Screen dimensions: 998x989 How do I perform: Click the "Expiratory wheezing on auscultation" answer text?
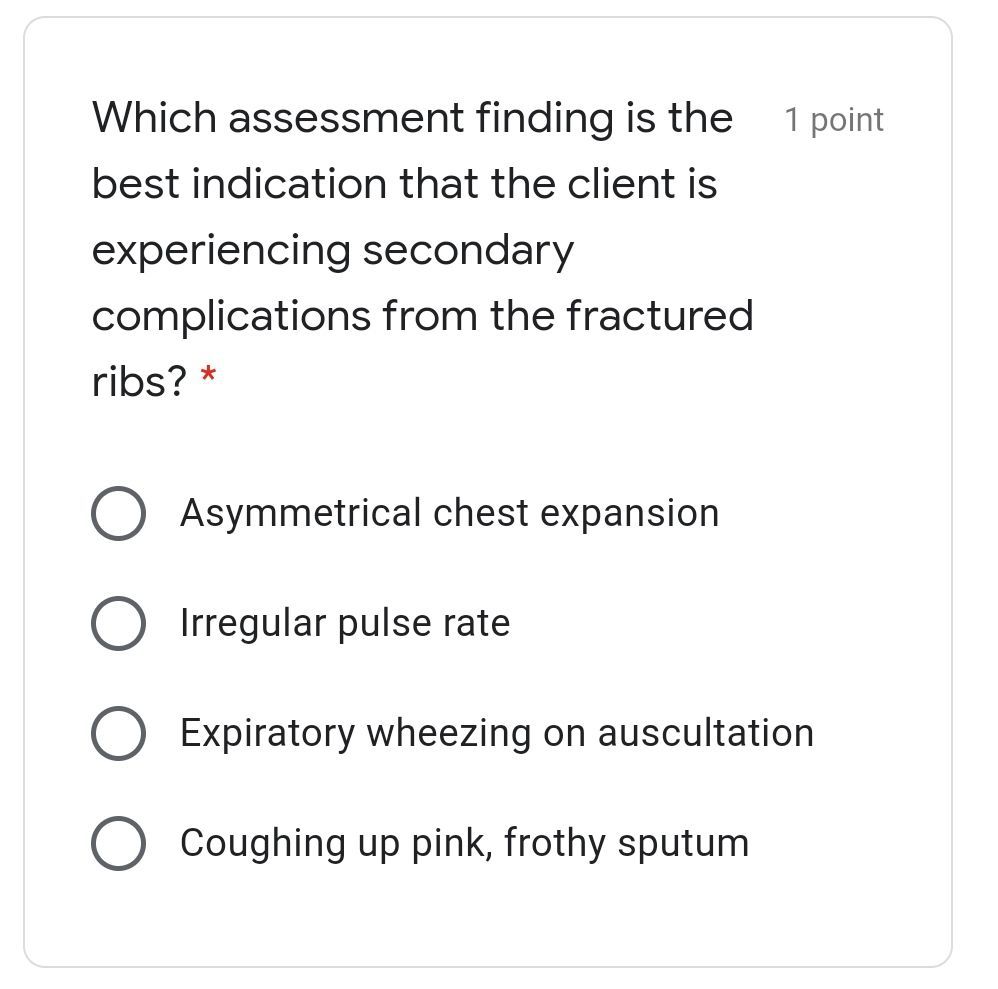496,733
